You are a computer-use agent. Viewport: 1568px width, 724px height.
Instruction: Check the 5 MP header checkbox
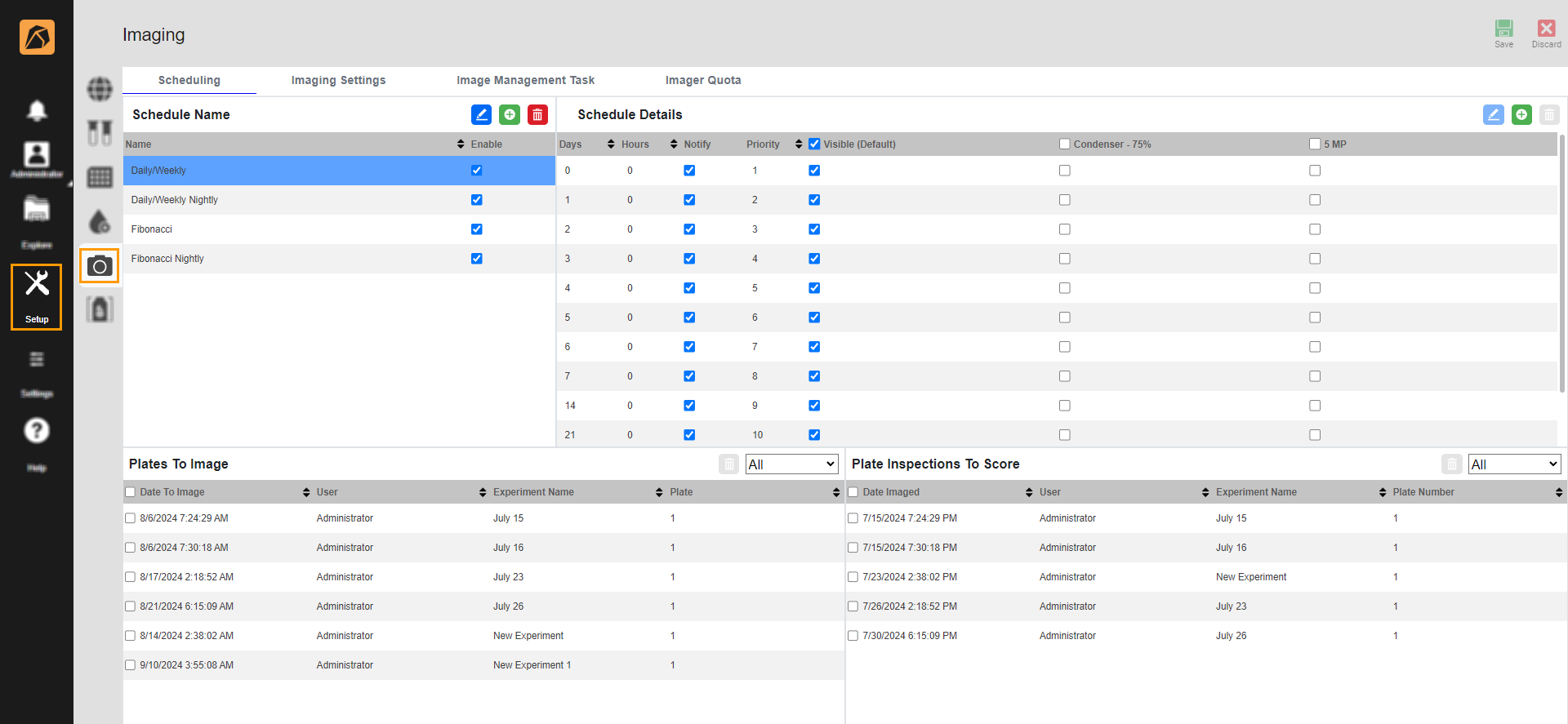(x=1315, y=144)
